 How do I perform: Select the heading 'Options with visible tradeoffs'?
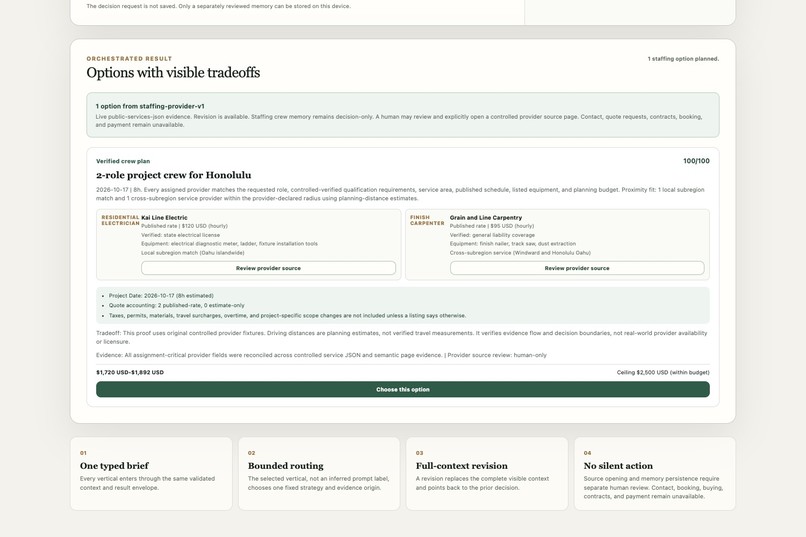tap(173, 72)
